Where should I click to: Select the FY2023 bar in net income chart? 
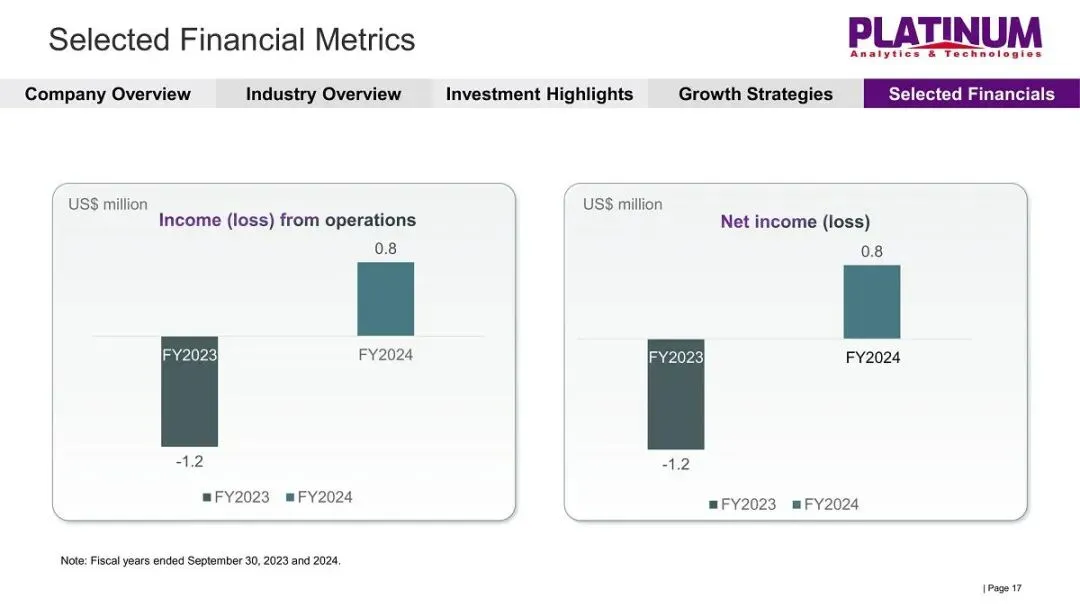click(676, 394)
